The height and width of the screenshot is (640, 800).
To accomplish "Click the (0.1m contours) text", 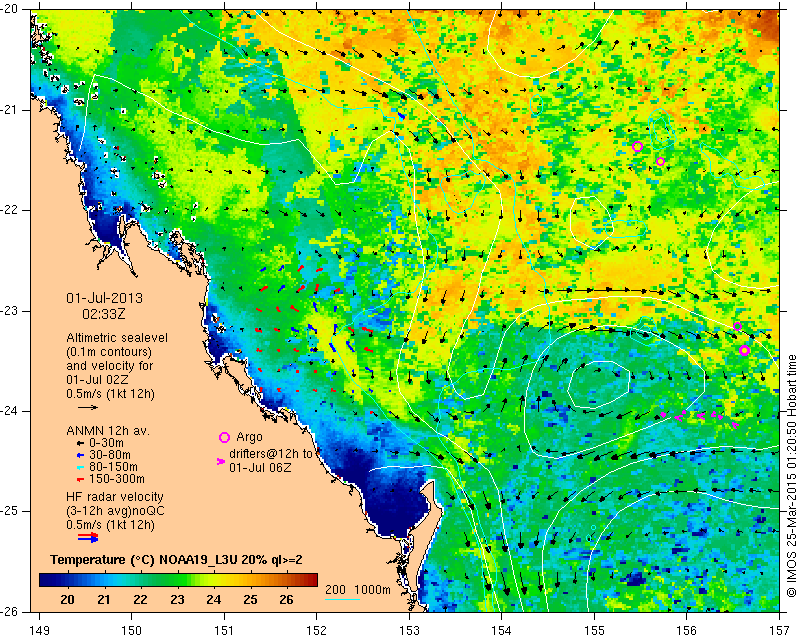I will (x=109, y=352).
